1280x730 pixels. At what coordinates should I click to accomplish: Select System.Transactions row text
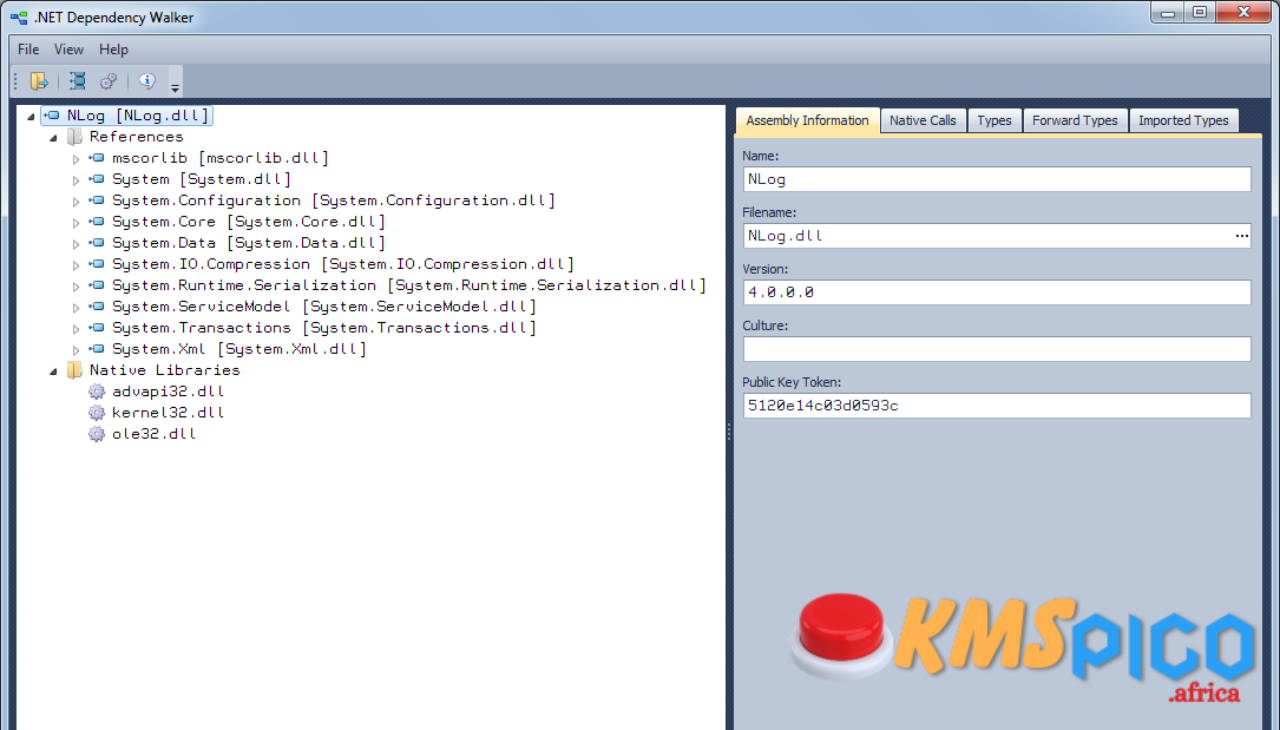tap(324, 328)
